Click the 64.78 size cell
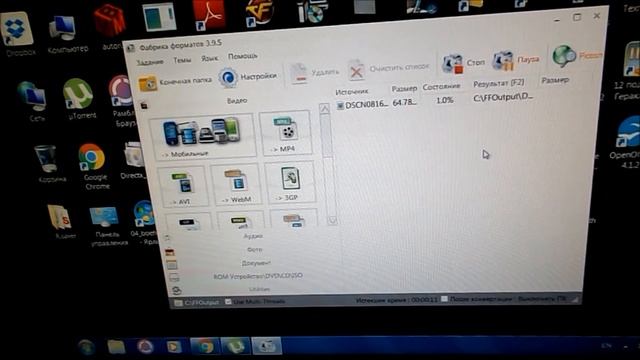Image resolution: width=640 pixels, height=360 pixels. click(x=404, y=102)
